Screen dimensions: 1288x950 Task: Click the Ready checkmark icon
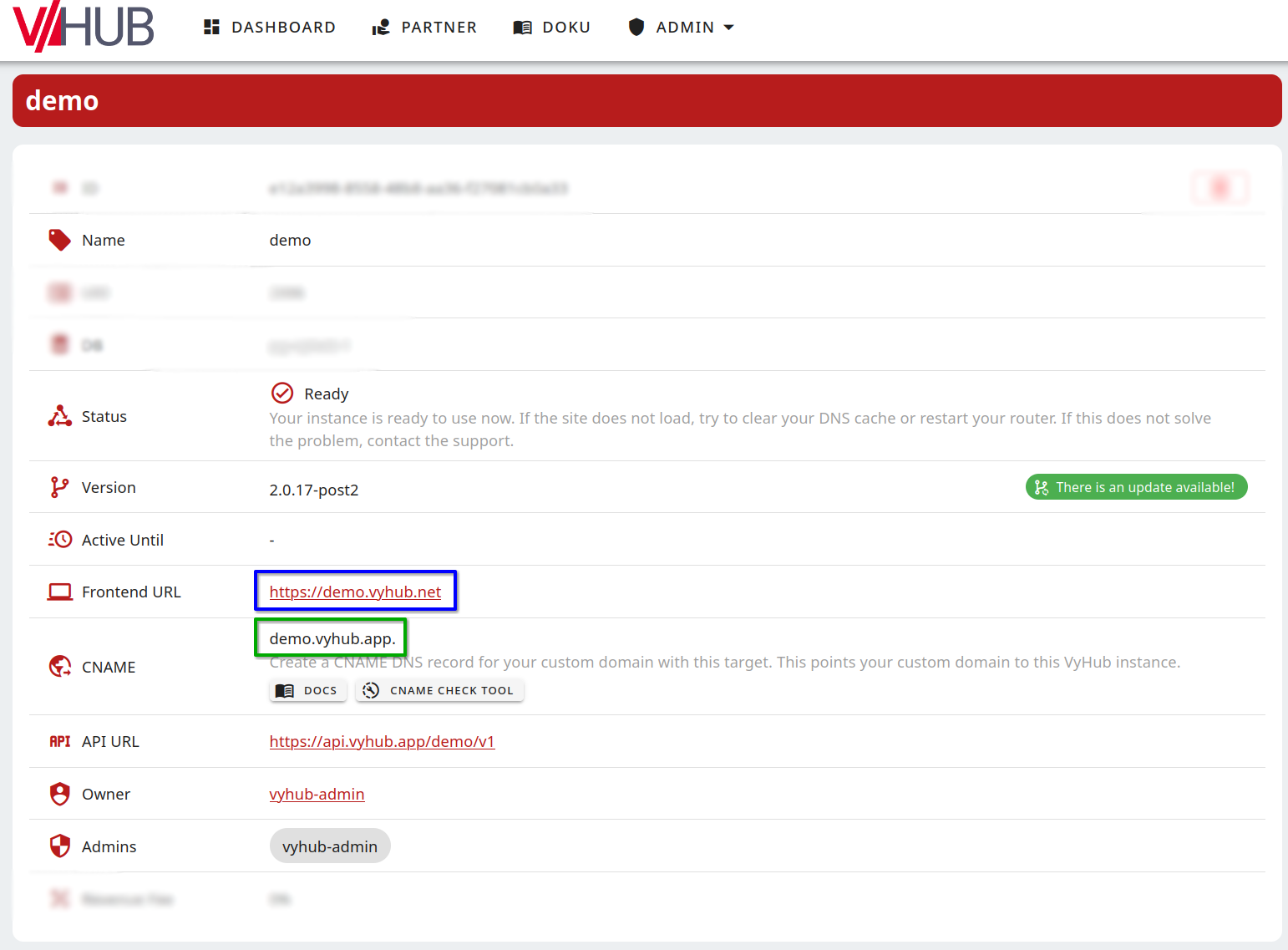pos(282,393)
